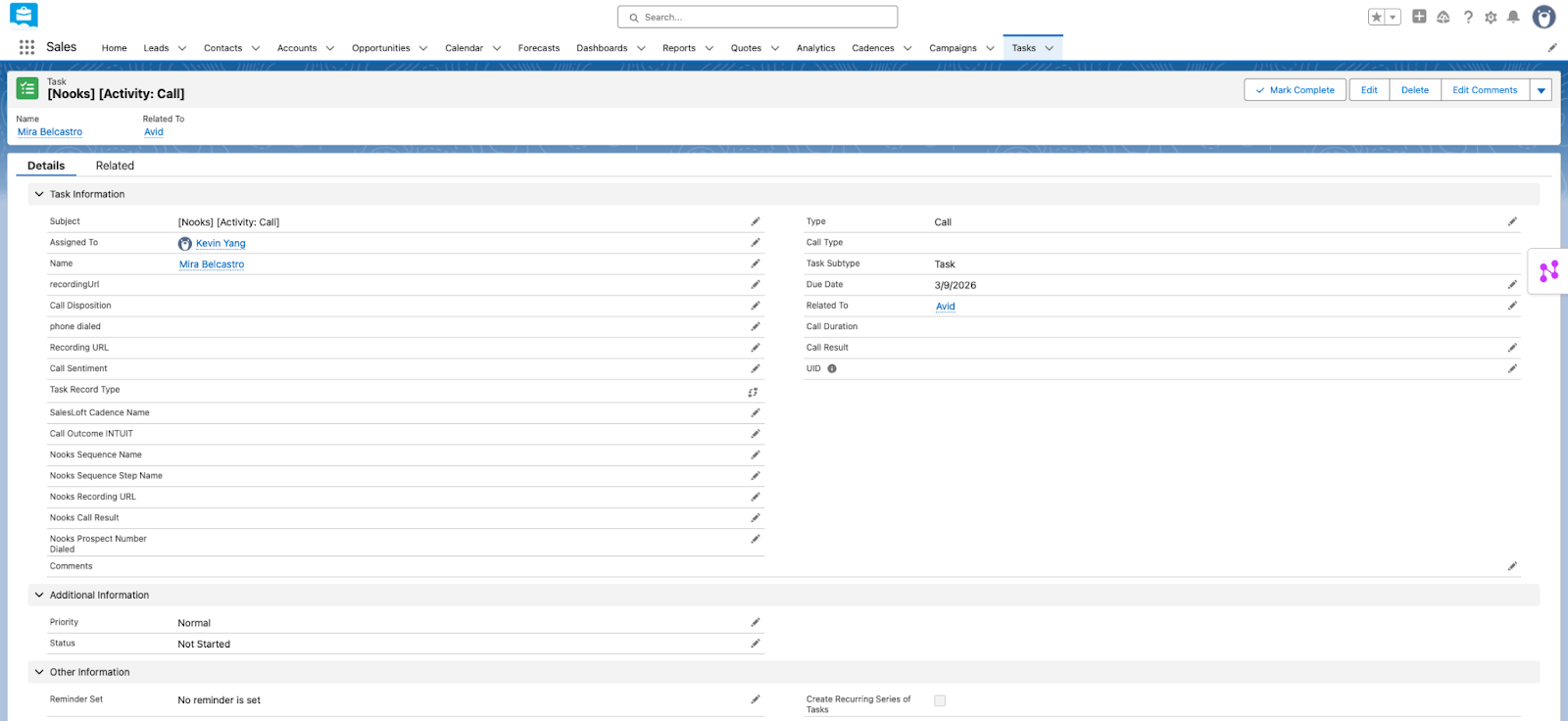Open the Tasks tab dropdown chevron
Image resolution: width=1568 pixels, height=721 pixels.
pos(1050,48)
